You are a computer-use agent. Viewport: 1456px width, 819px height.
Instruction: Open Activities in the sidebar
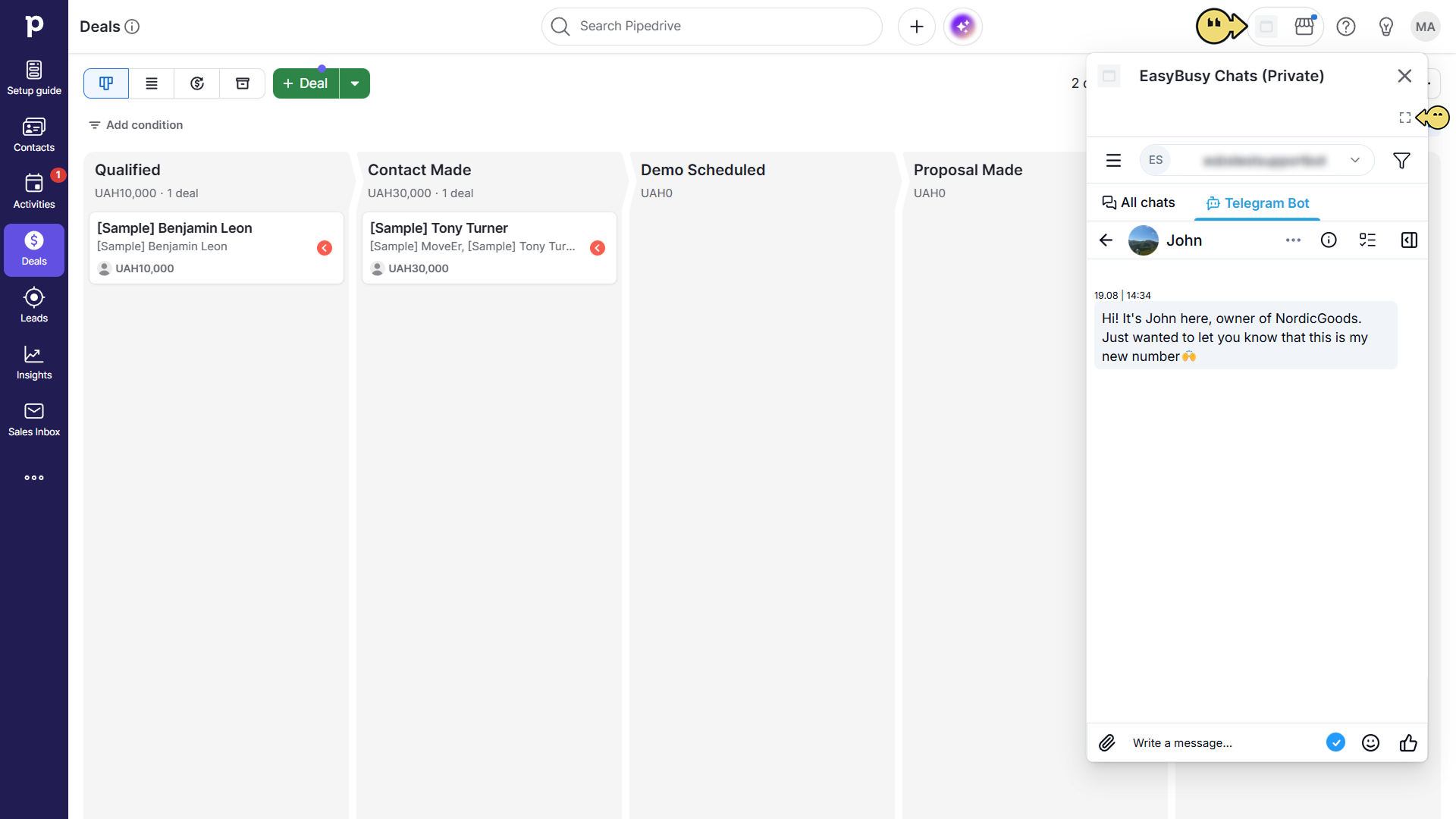[34, 193]
